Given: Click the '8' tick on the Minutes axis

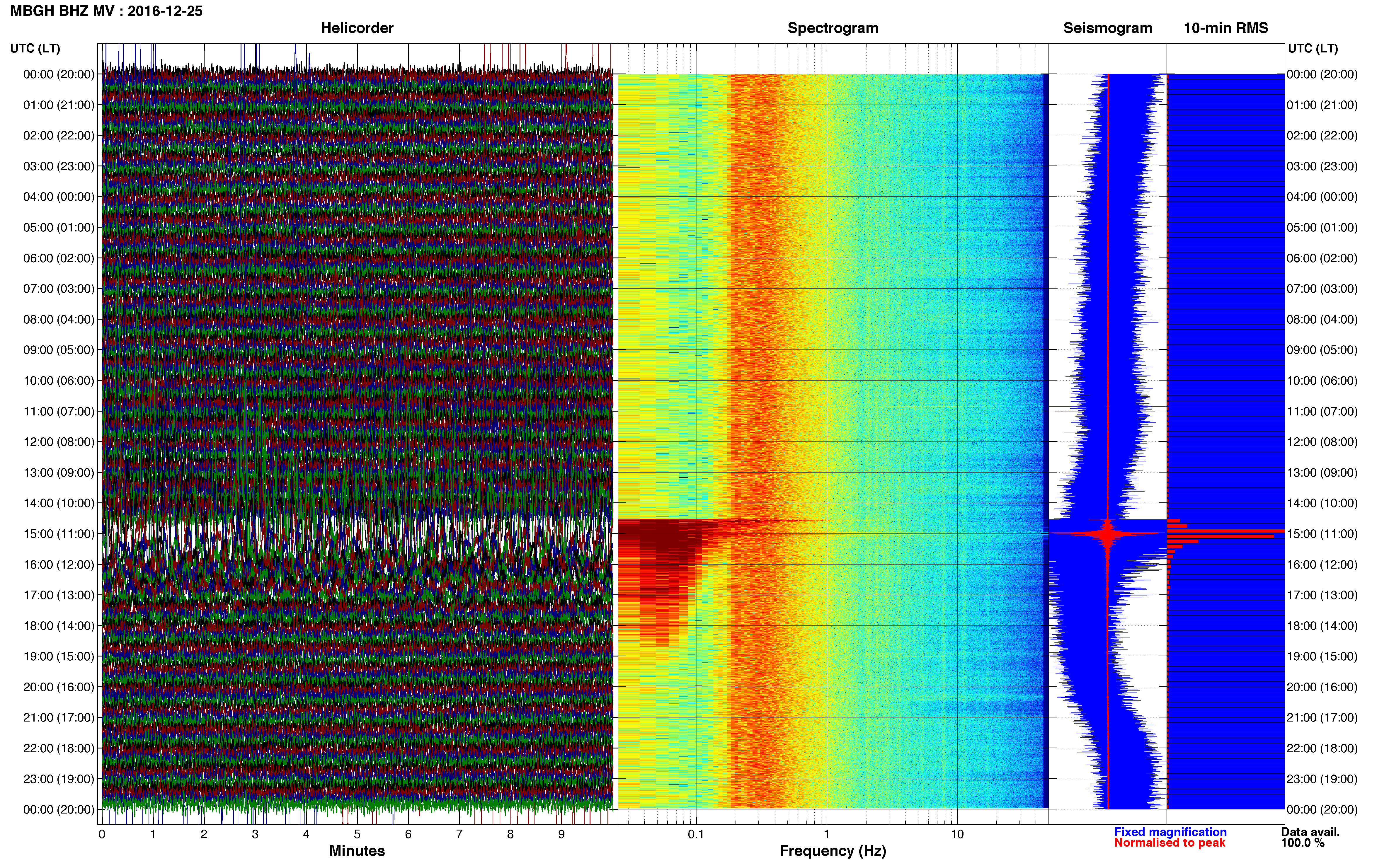Looking at the screenshot, I should (x=510, y=835).
